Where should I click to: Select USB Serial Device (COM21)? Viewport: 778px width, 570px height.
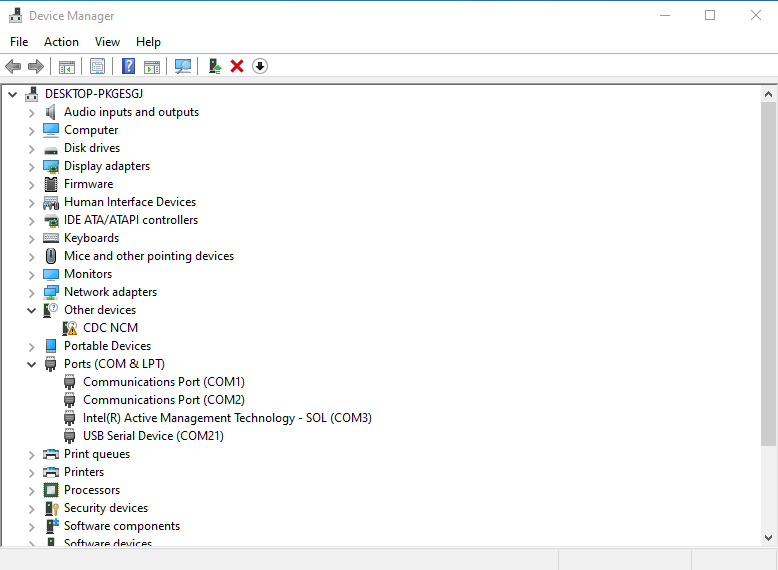pos(153,436)
